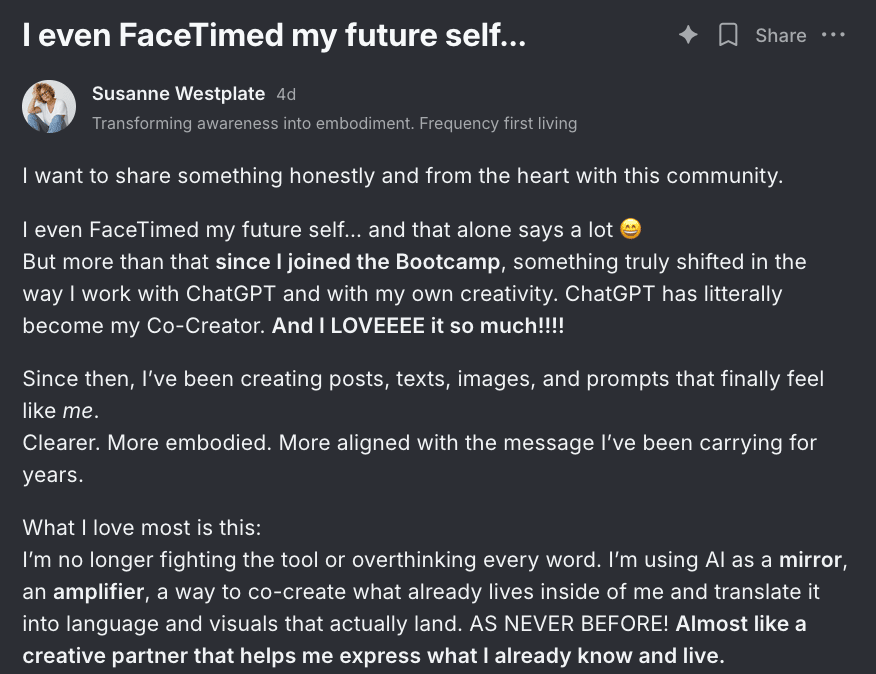The height and width of the screenshot is (674, 876).
Task: Click the author name Susanne Westplate
Action: tap(178, 94)
